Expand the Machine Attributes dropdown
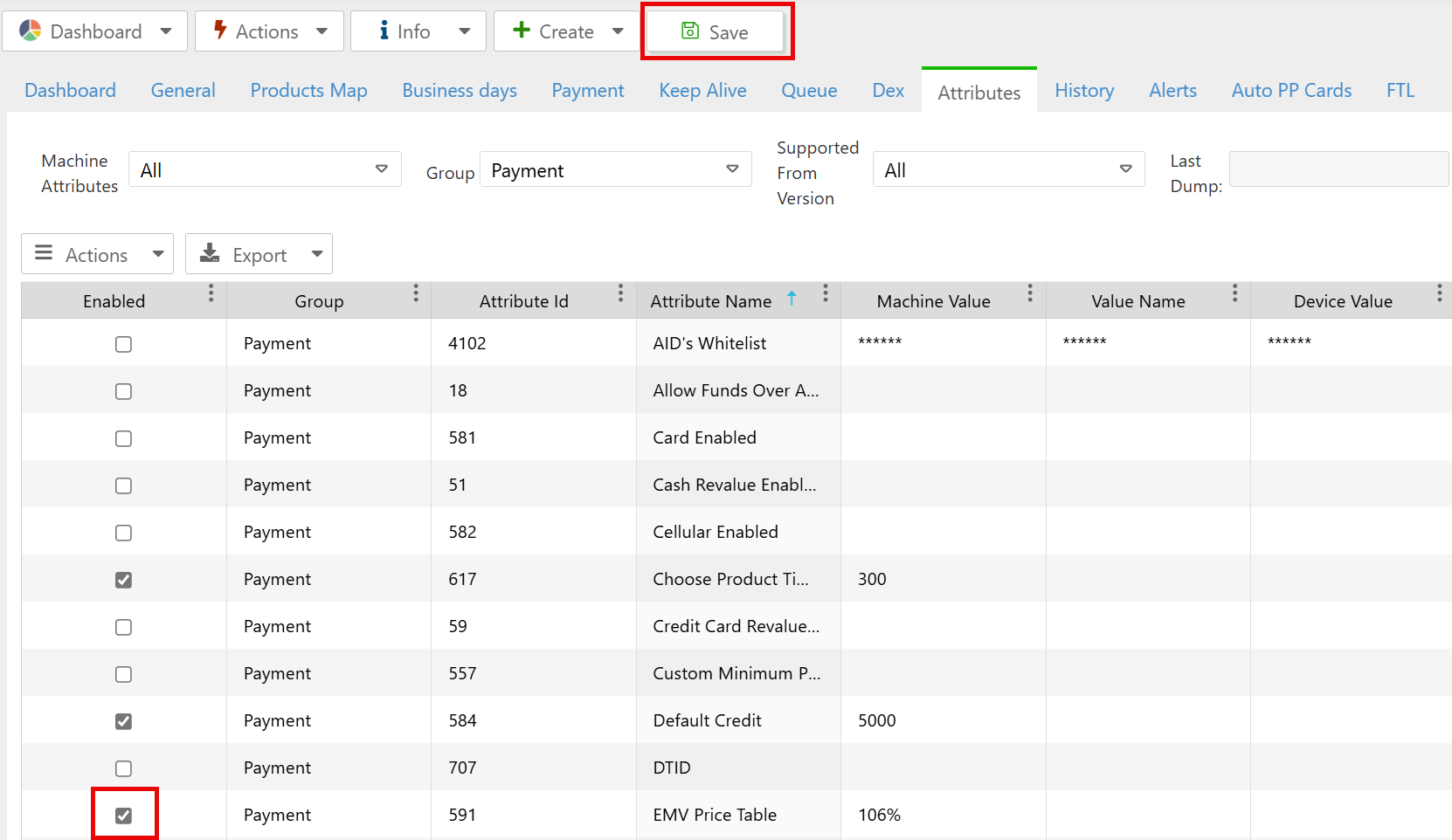Image resolution: width=1452 pixels, height=840 pixels. 265,169
